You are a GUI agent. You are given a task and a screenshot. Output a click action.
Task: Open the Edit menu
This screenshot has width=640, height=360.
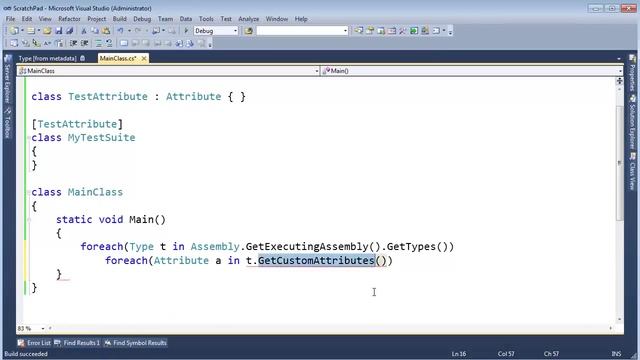[27, 19]
